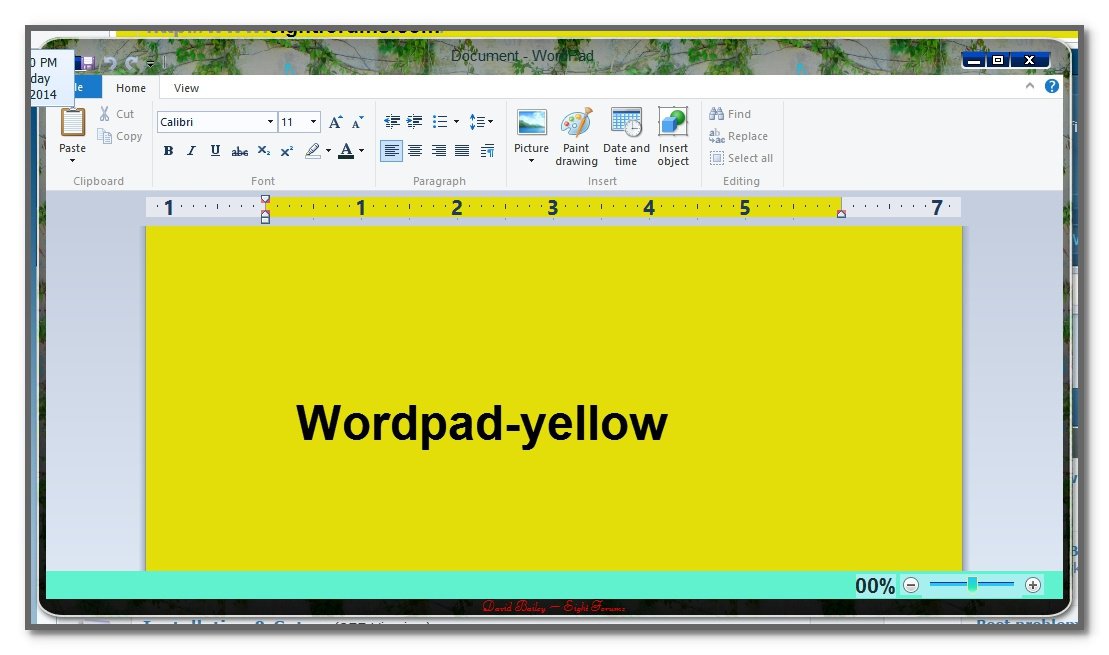Expand the font size dropdown
Image resolution: width=1109 pixels, height=655 pixels.
click(x=313, y=122)
